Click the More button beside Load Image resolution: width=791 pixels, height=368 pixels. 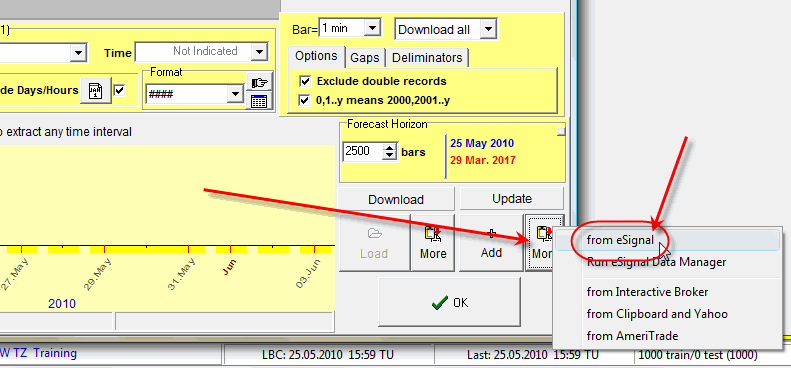[433, 243]
